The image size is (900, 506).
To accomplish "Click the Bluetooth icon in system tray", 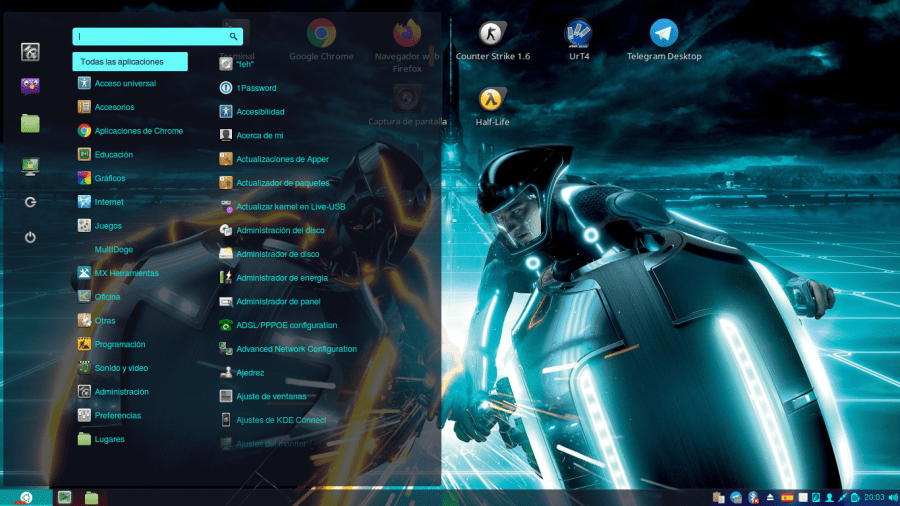I will (x=753, y=497).
